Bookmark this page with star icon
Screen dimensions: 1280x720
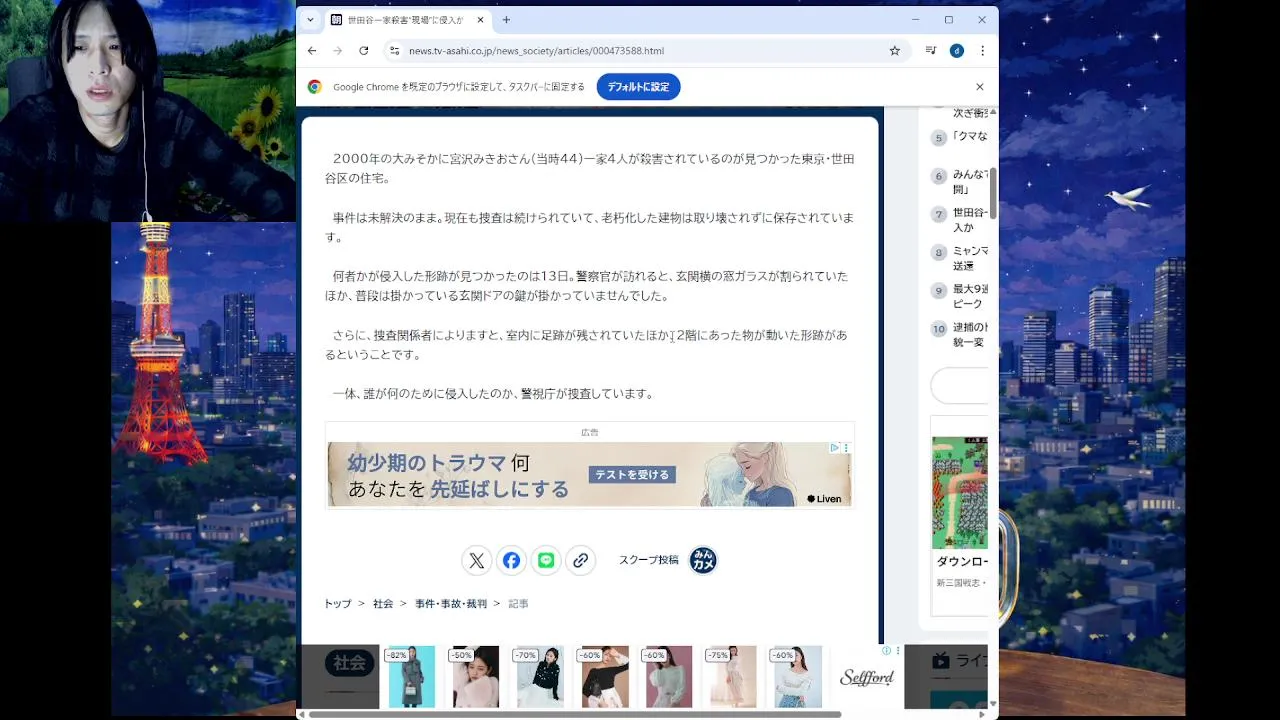[x=895, y=50]
